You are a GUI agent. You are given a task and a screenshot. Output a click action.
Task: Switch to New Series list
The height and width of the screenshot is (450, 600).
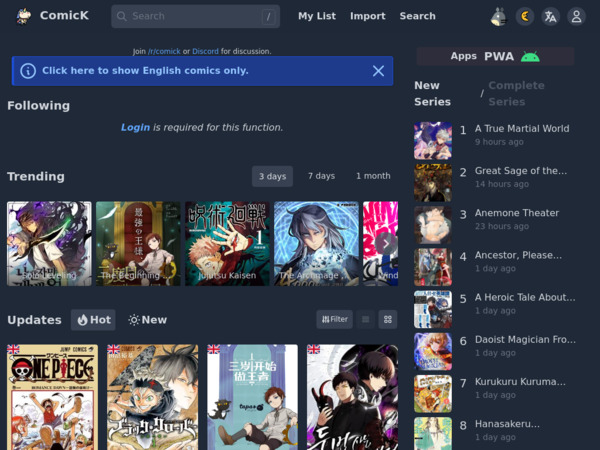coord(432,94)
